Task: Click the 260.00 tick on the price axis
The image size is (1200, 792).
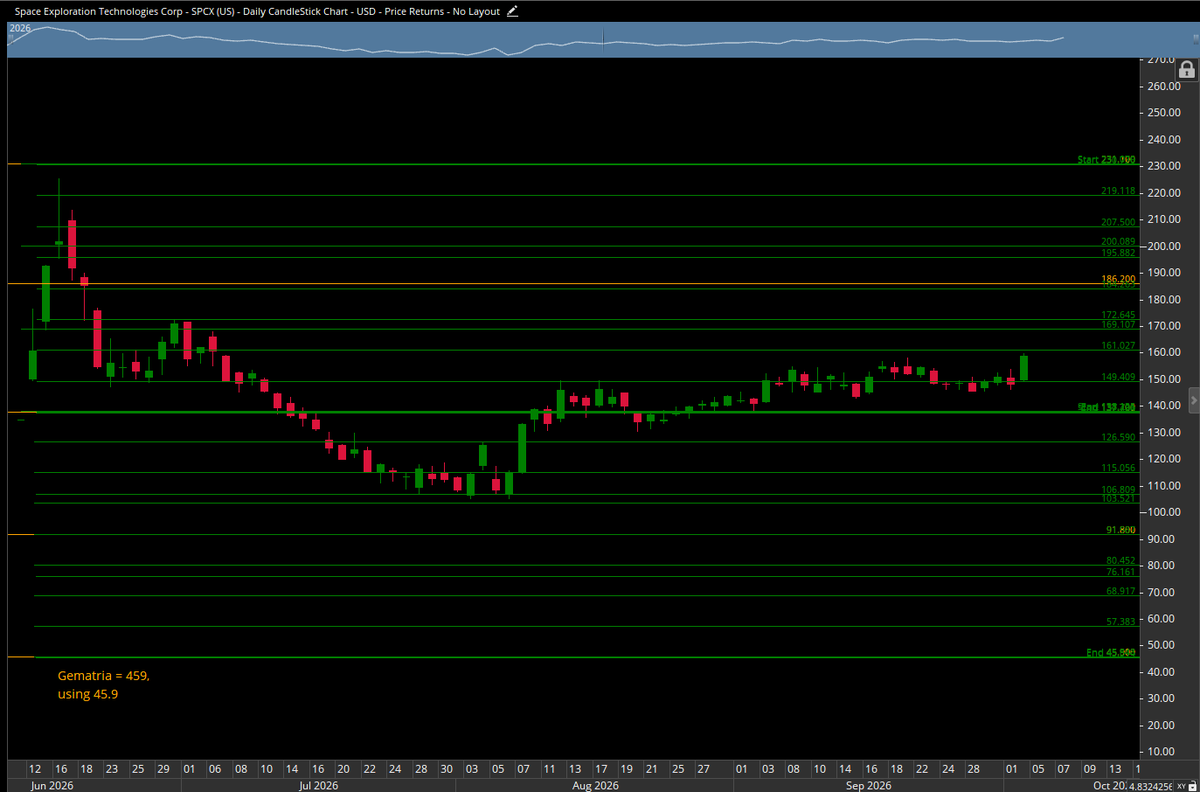Action: 1164,86
